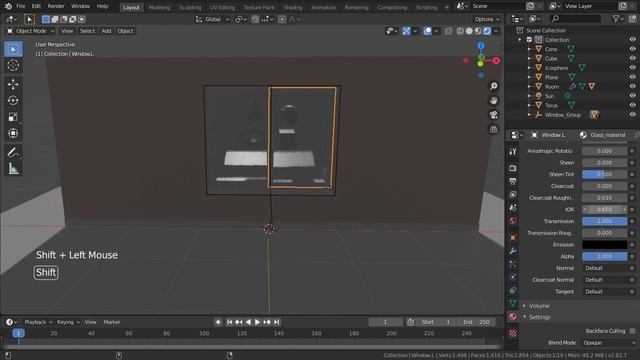Image resolution: width=640 pixels, height=360 pixels.
Task: Jump to the last frame
Action: [x=277, y=322]
